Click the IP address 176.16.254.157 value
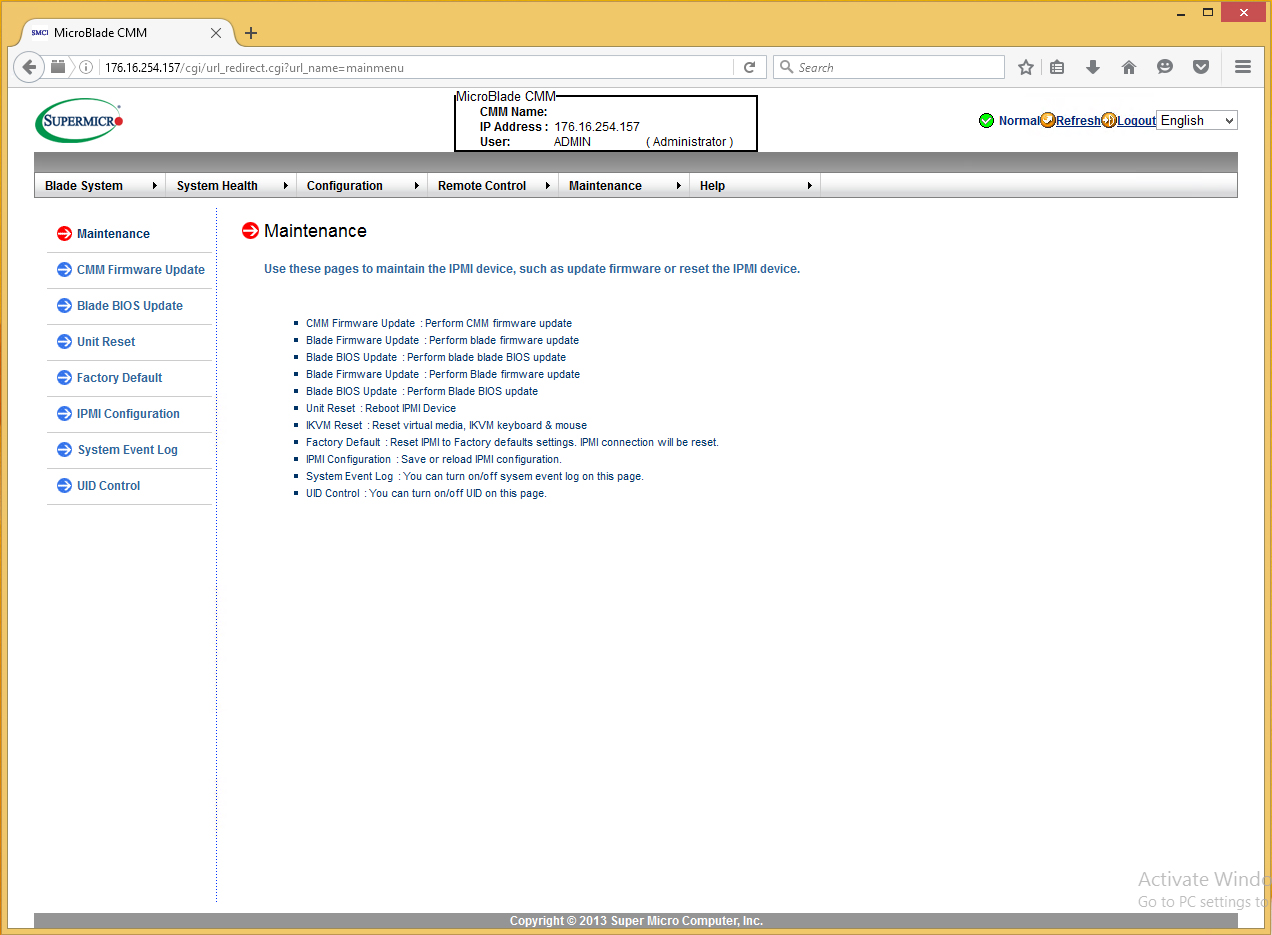Image resolution: width=1272 pixels, height=935 pixels. (597, 127)
